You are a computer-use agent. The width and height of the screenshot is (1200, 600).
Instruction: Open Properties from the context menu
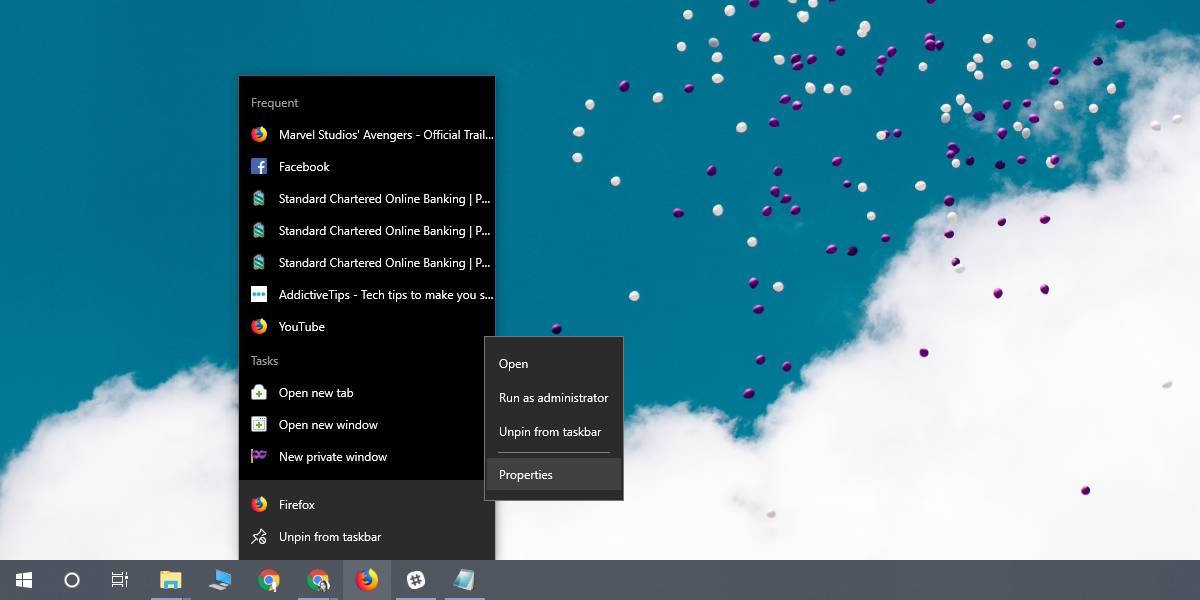tap(554, 475)
